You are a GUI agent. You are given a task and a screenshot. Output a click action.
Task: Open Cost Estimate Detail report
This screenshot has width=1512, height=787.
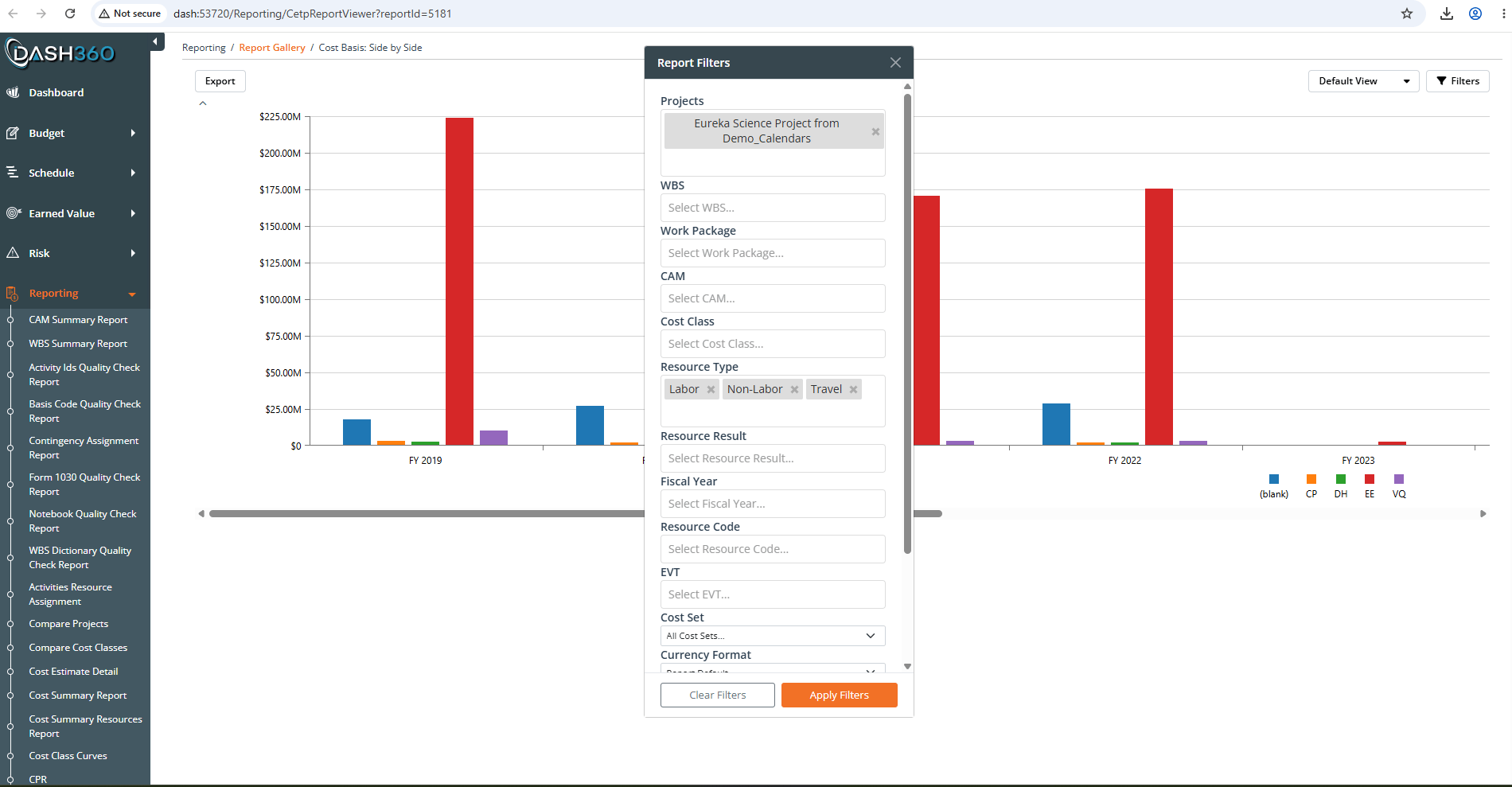tap(73, 672)
